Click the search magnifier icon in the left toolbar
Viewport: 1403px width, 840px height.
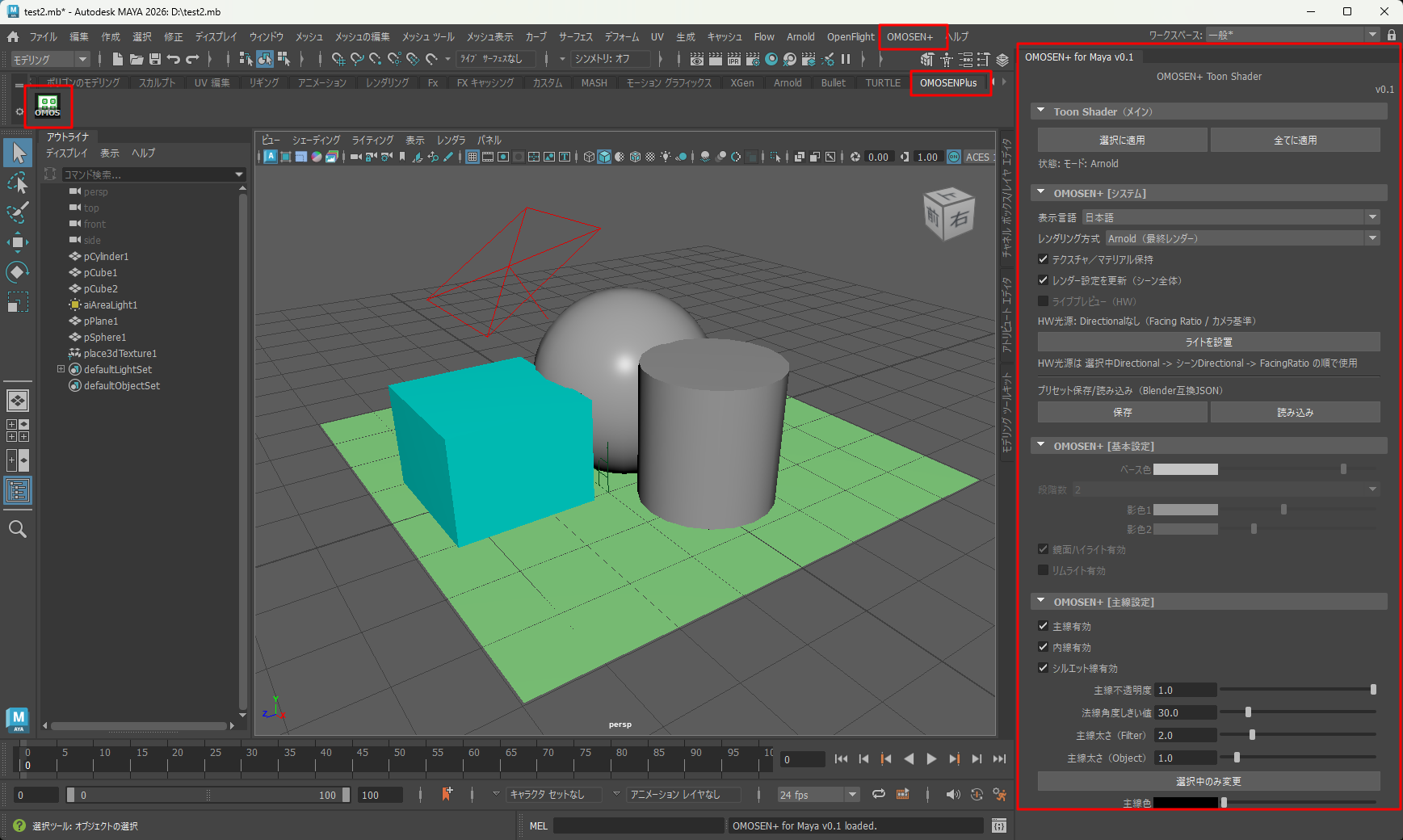click(17, 529)
